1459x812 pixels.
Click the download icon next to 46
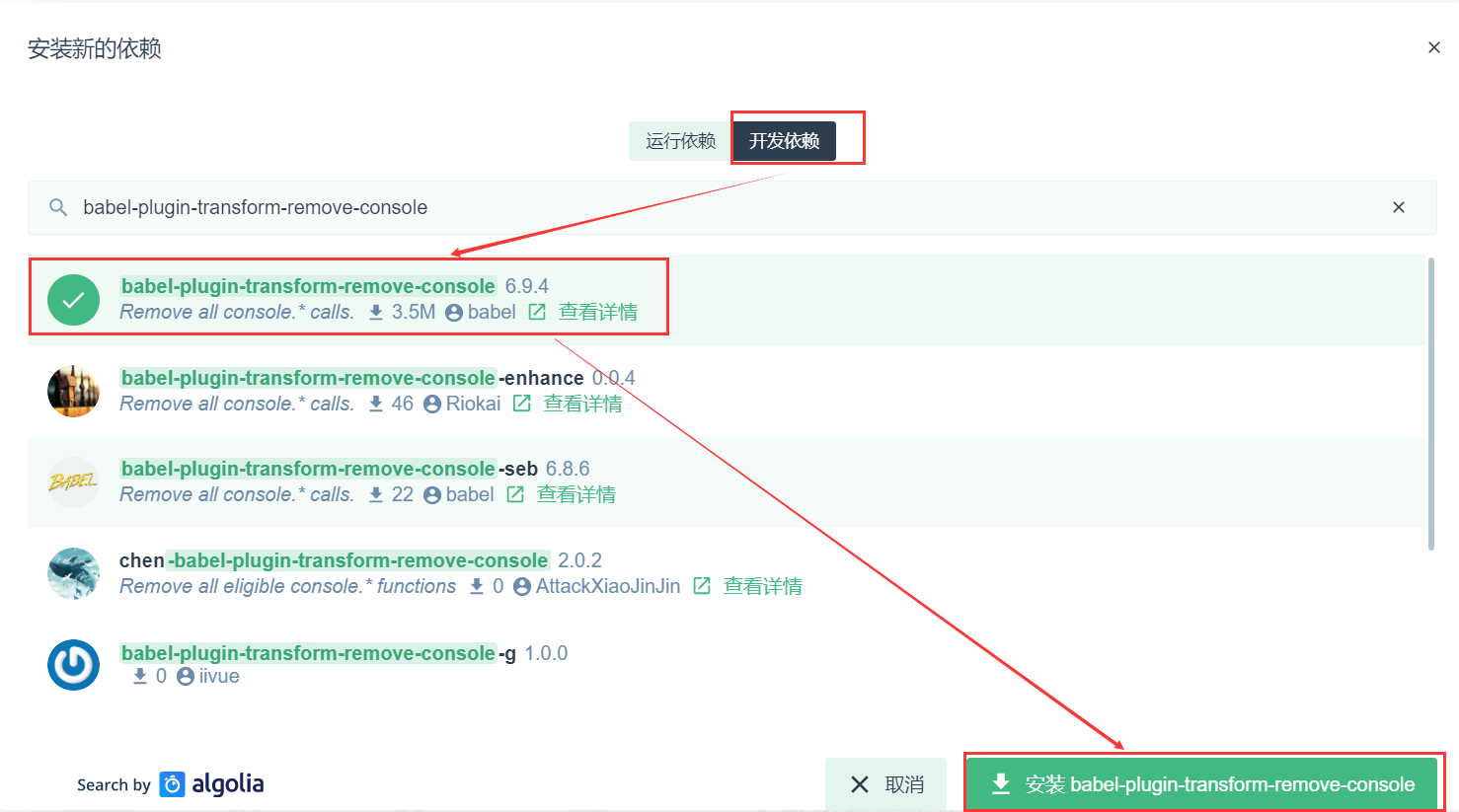click(375, 404)
